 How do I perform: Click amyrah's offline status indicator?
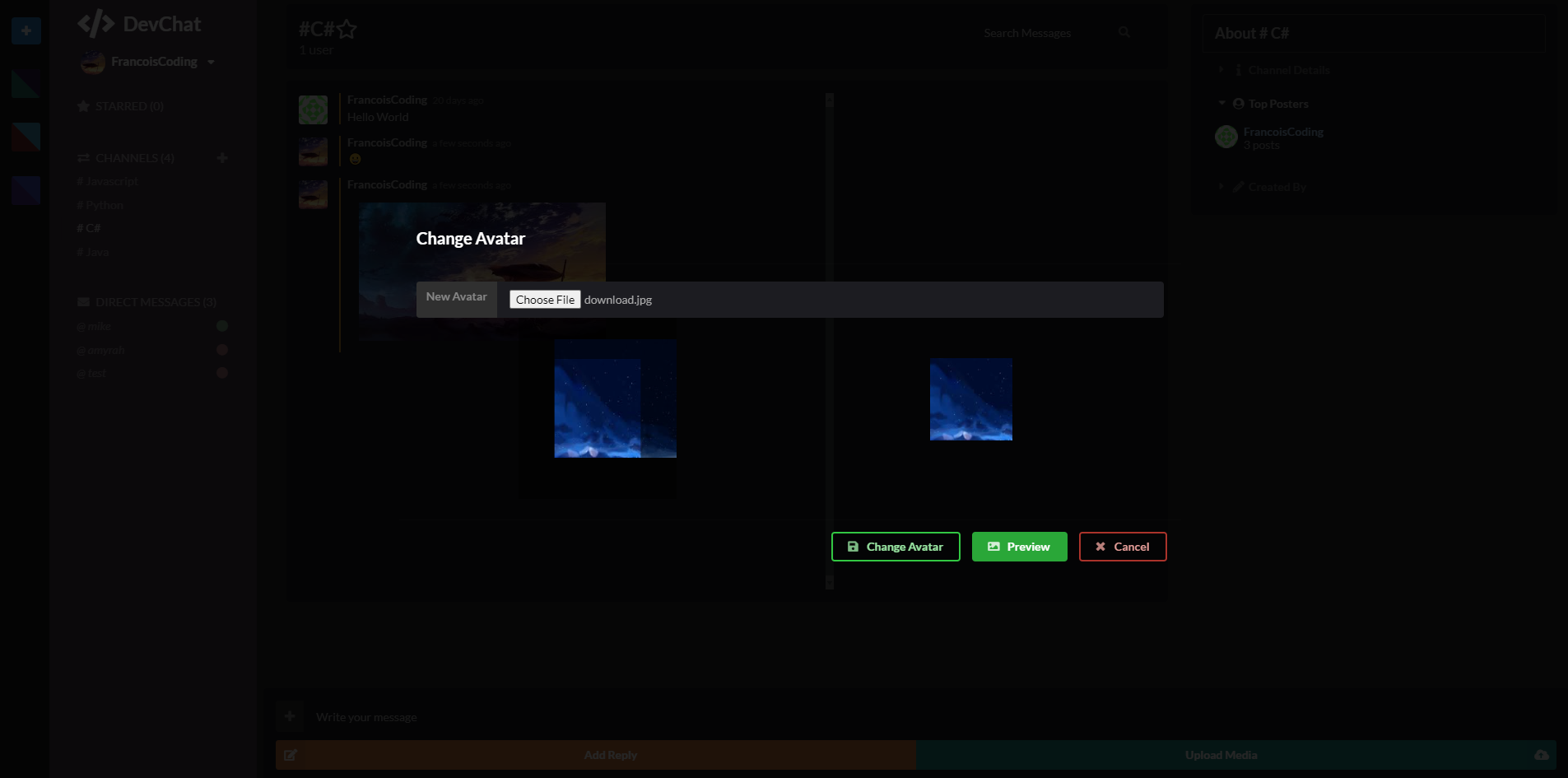pos(222,350)
